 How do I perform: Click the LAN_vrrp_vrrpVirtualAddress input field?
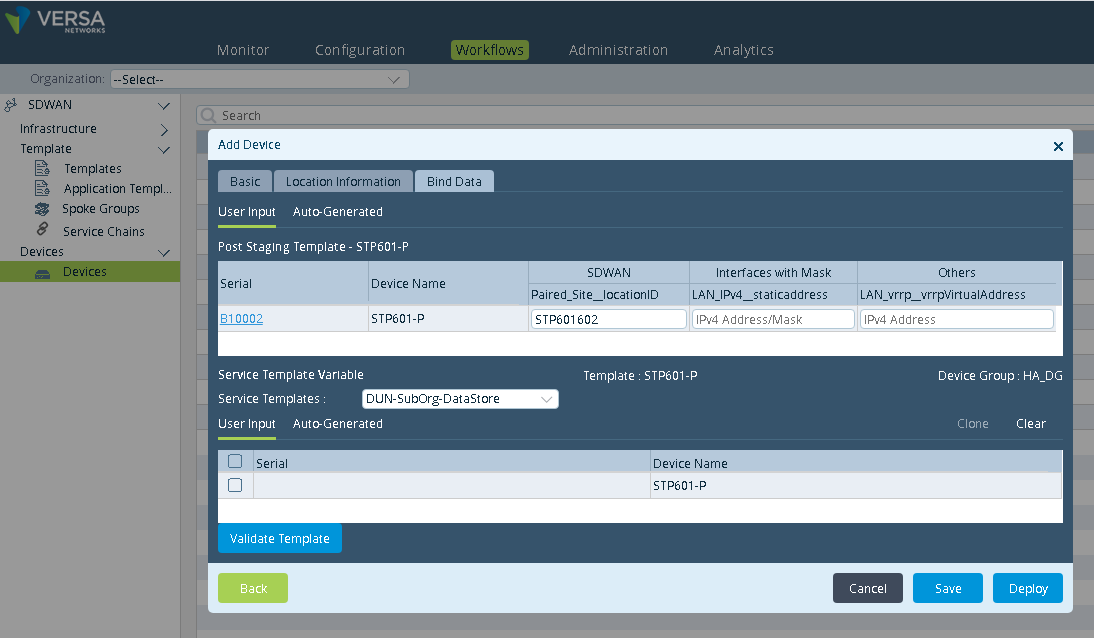coord(957,319)
